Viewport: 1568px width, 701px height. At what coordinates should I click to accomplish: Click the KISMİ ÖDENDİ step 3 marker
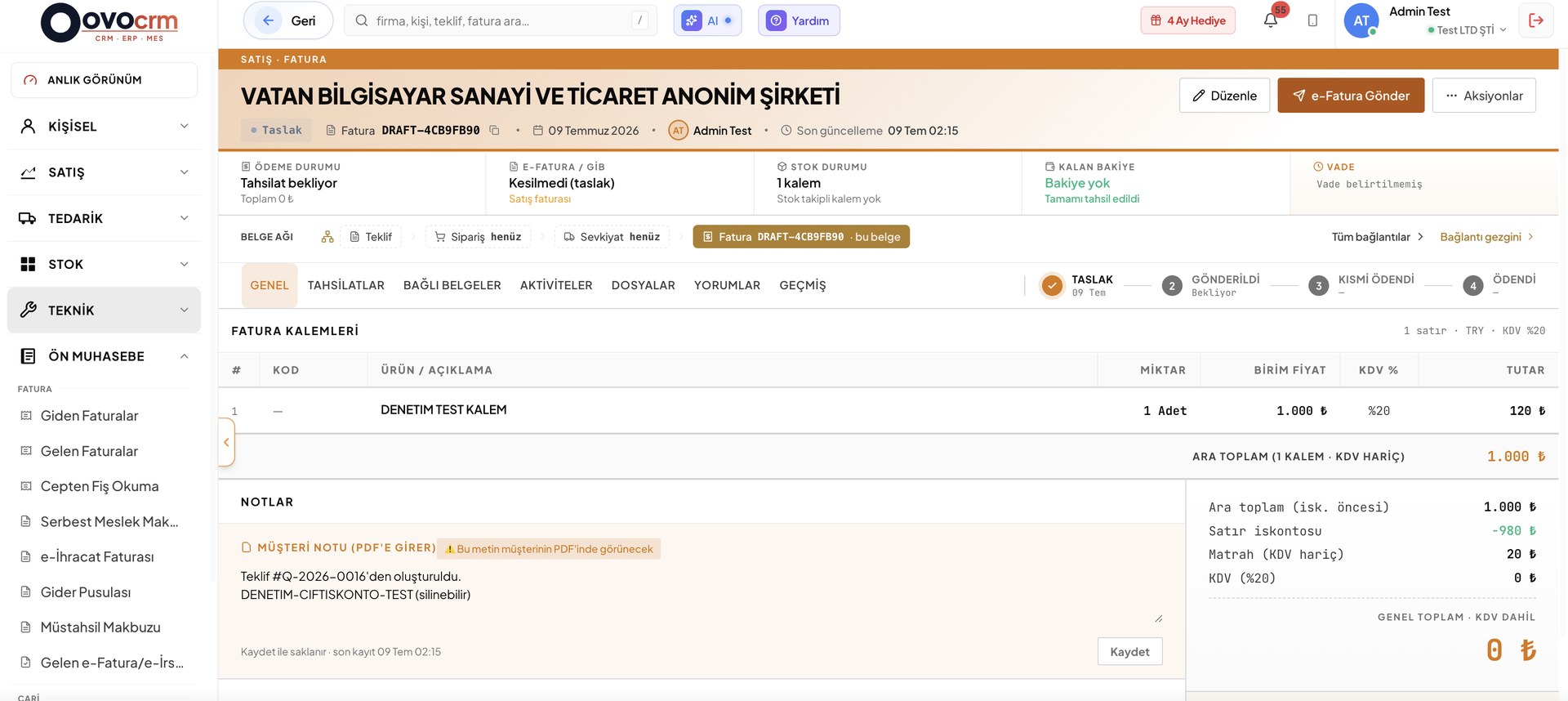click(1318, 285)
